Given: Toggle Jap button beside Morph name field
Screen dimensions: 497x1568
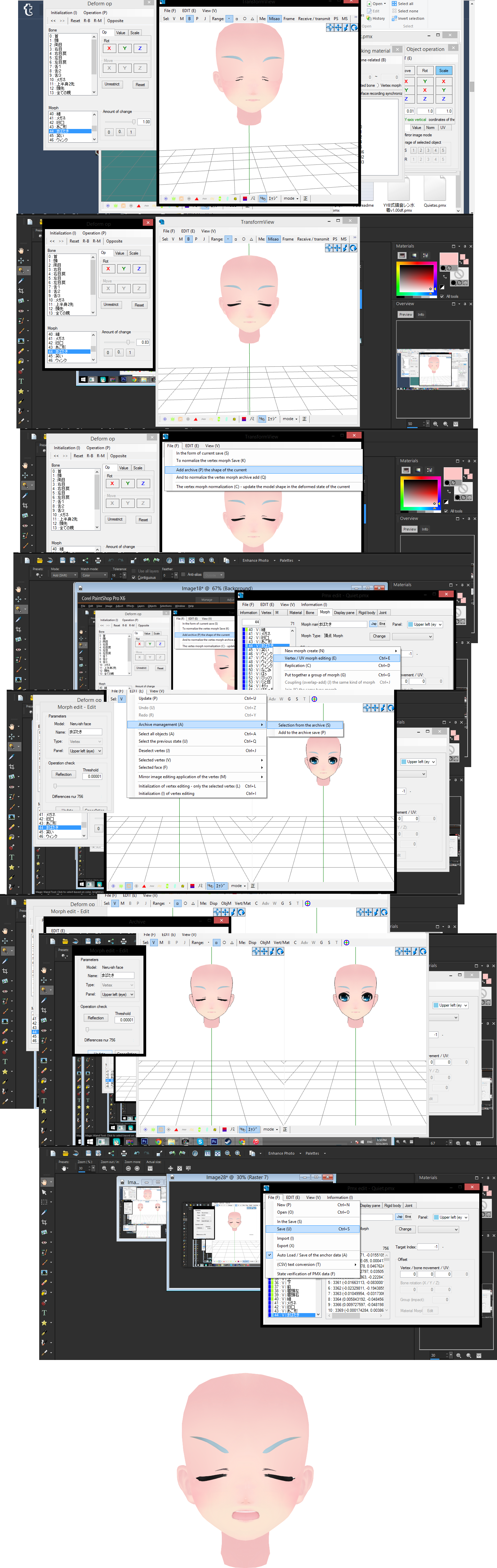Looking at the screenshot, I should (x=374, y=623).
